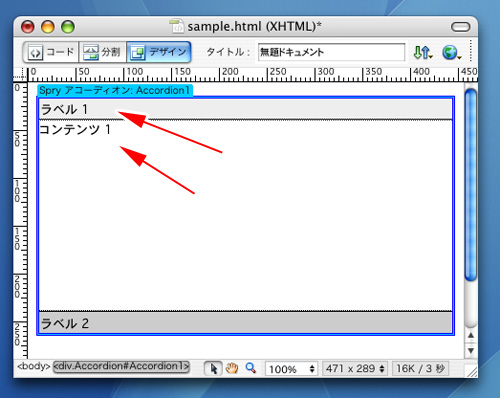Click the コンテンツ 1 content text
Image resolution: width=500 pixels, height=398 pixels.
click(x=75, y=129)
